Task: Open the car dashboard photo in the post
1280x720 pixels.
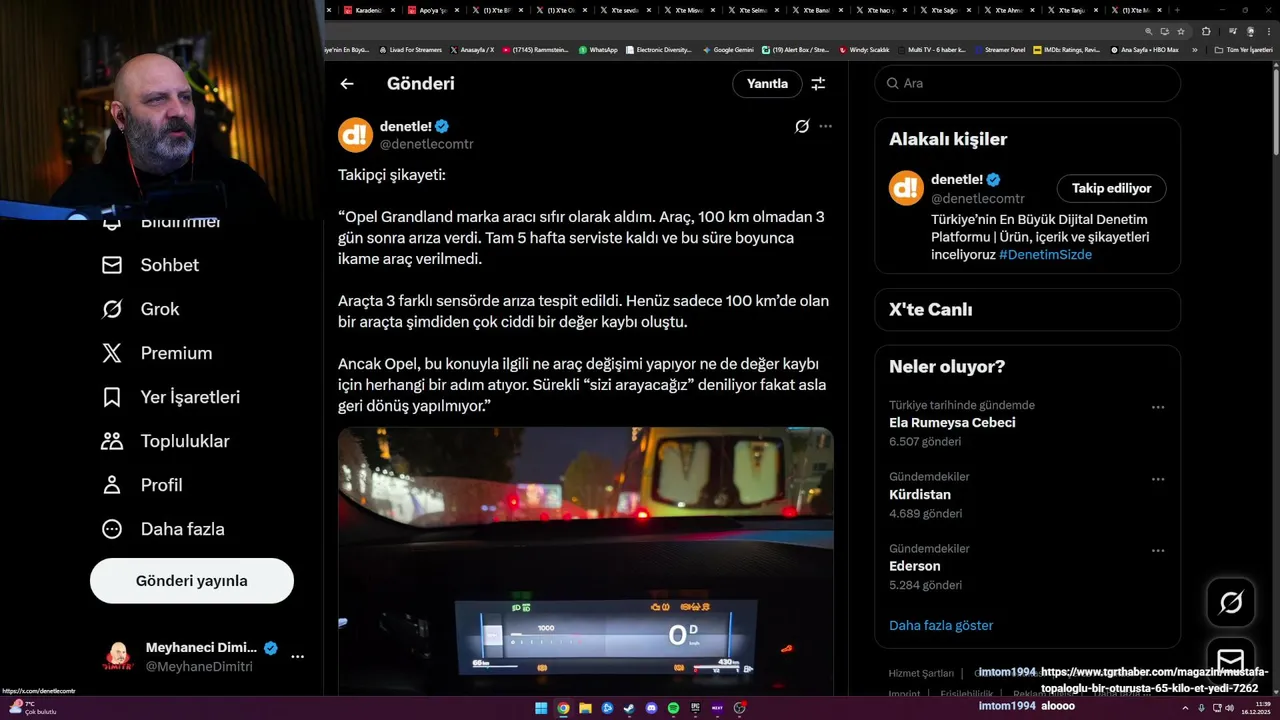Action: point(586,560)
